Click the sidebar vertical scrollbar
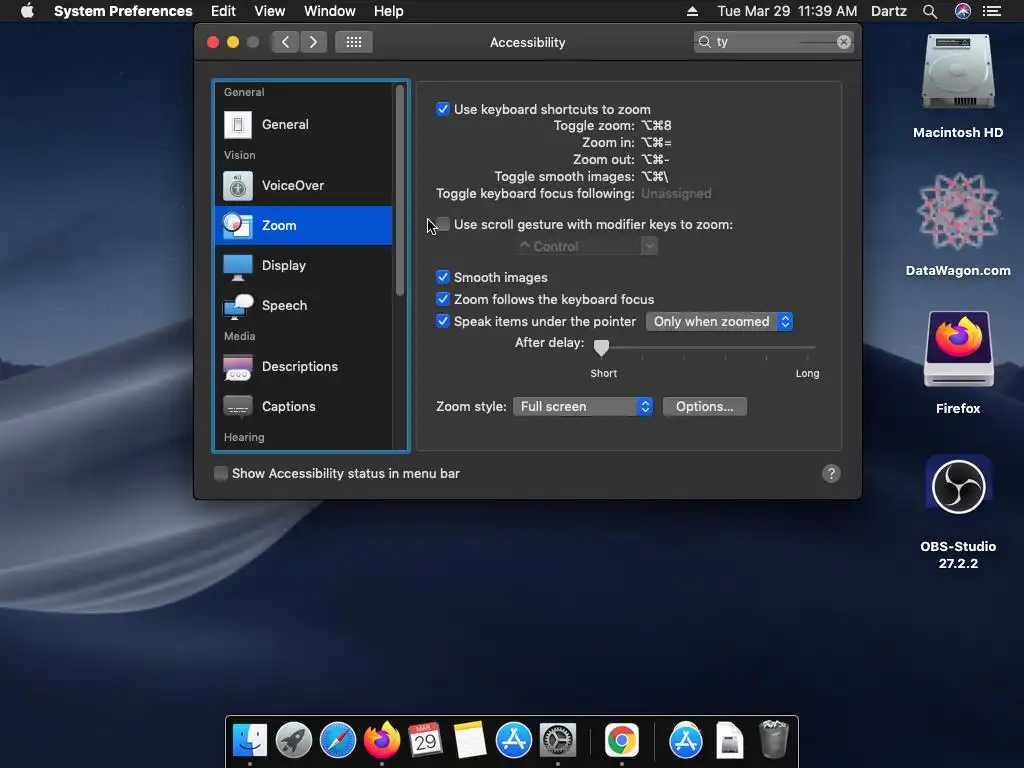This screenshot has width=1024, height=768. pos(400,190)
